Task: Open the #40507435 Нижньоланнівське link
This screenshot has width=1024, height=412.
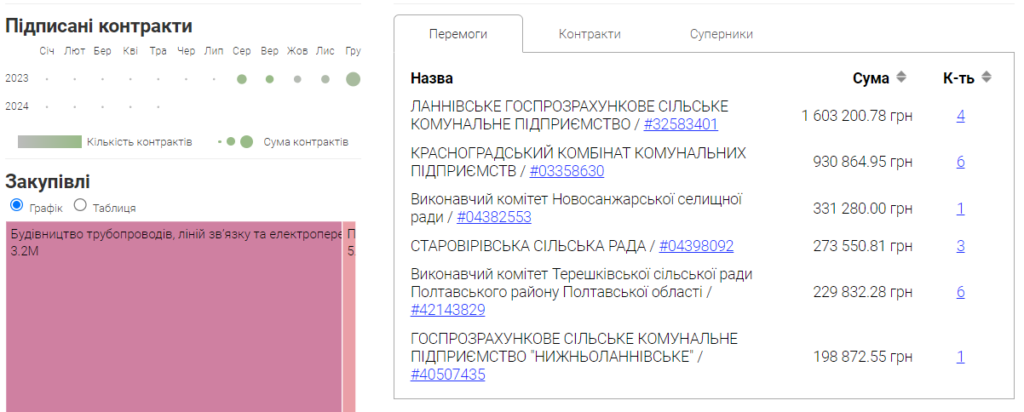Action: pos(447,375)
